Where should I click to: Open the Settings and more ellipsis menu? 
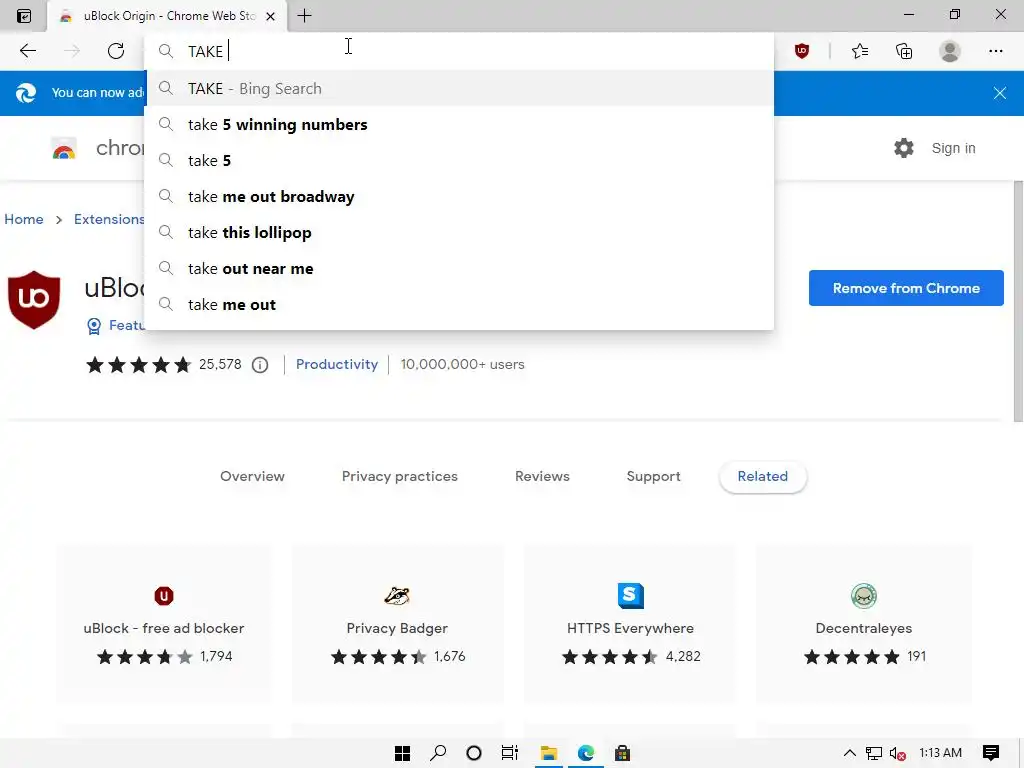click(x=995, y=51)
